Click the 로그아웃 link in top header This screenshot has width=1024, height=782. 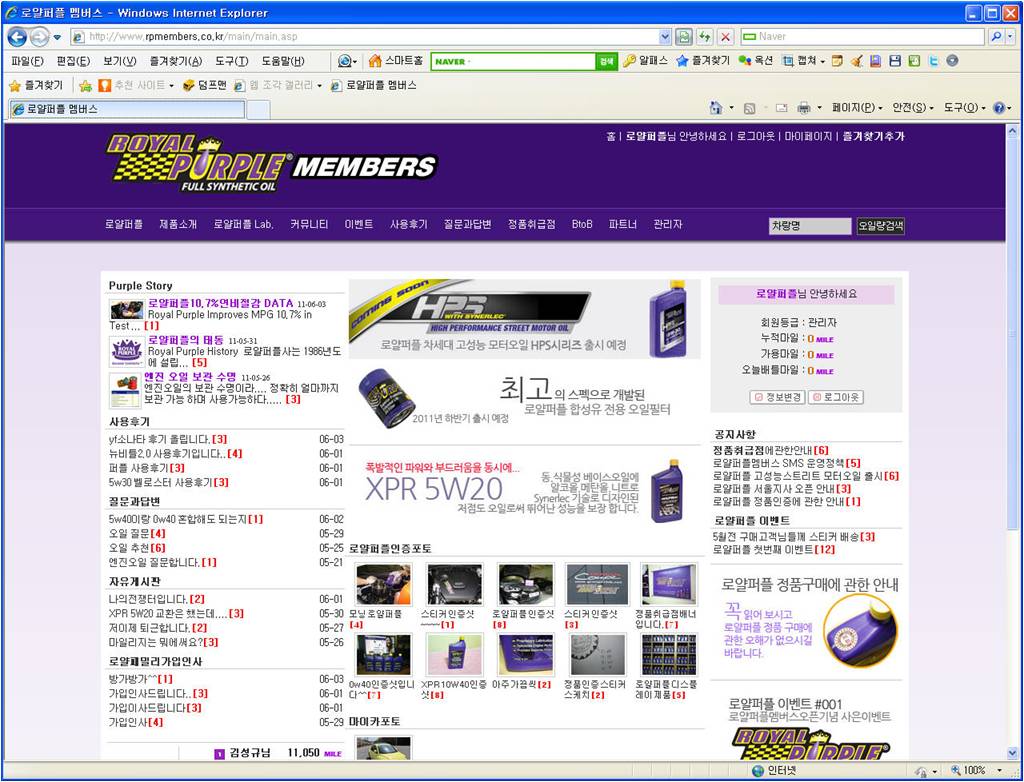pos(756,137)
